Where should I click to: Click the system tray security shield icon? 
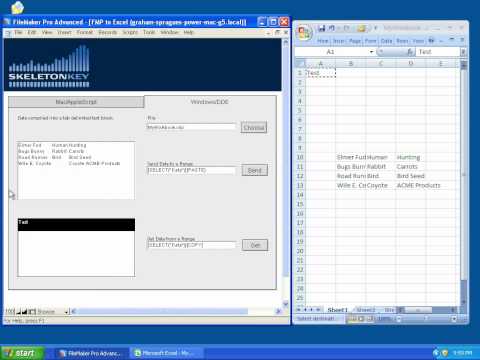[x=445, y=353]
